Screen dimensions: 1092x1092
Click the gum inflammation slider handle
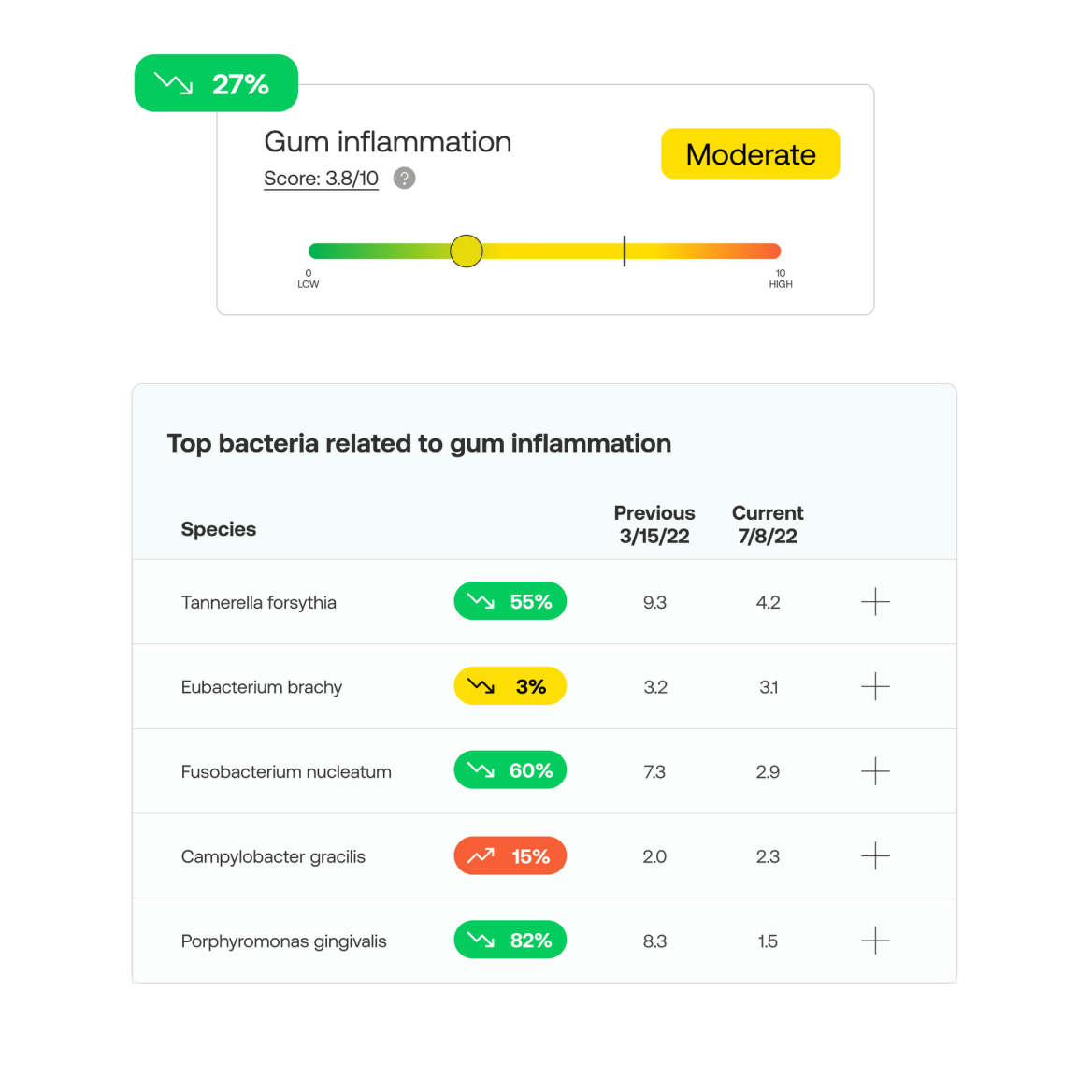click(466, 251)
